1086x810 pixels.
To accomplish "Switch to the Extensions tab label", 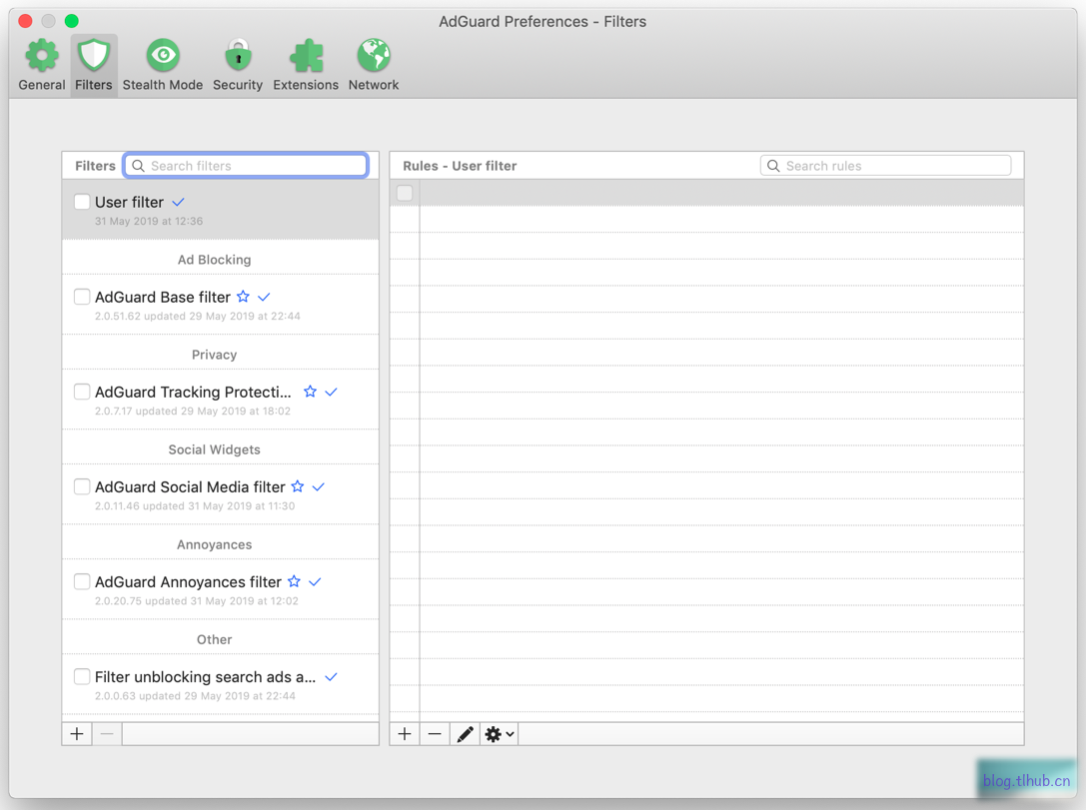I will (305, 85).
